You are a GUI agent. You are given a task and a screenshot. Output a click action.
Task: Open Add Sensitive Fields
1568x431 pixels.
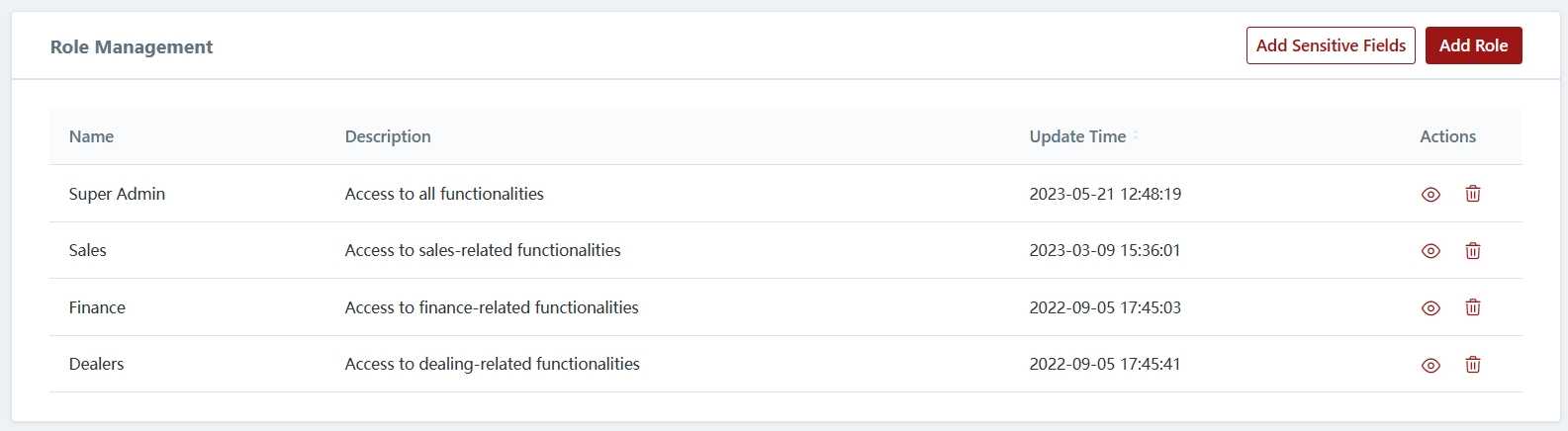coord(1331,45)
